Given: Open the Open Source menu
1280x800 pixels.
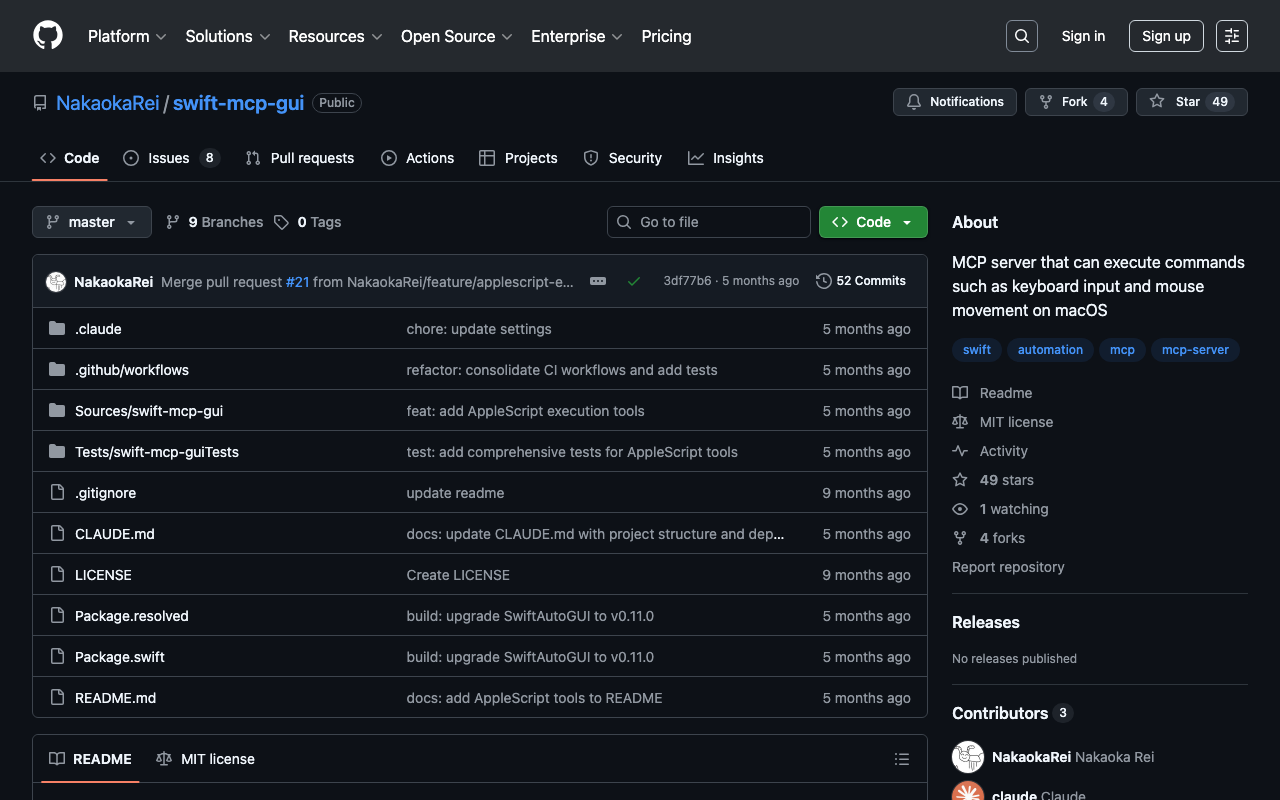Looking at the screenshot, I should [x=456, y=36].
